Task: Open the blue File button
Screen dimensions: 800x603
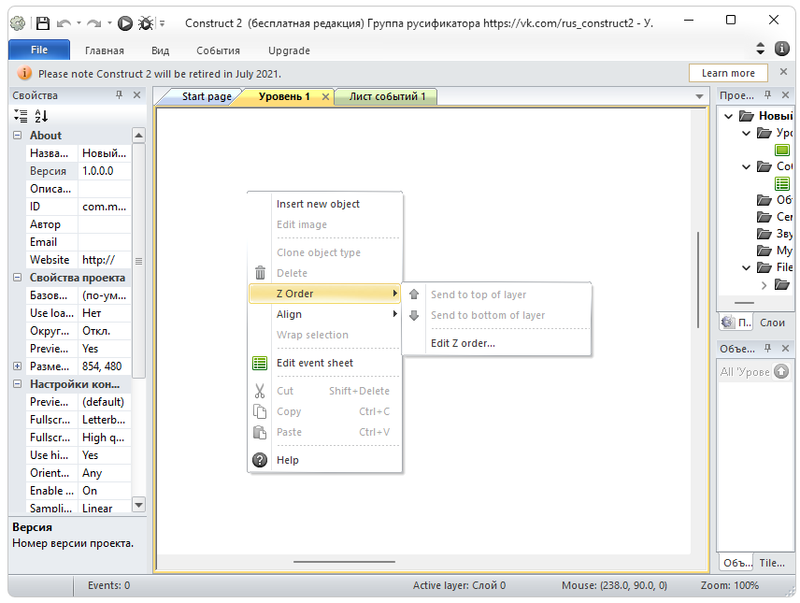Action: tap(39, 50)
